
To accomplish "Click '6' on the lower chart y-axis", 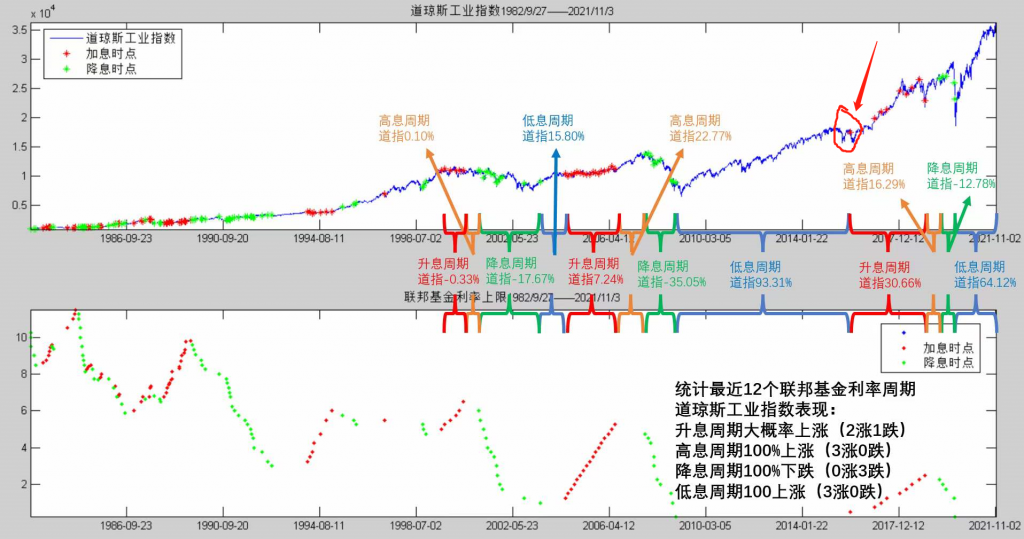I will [x=25, y=411].
